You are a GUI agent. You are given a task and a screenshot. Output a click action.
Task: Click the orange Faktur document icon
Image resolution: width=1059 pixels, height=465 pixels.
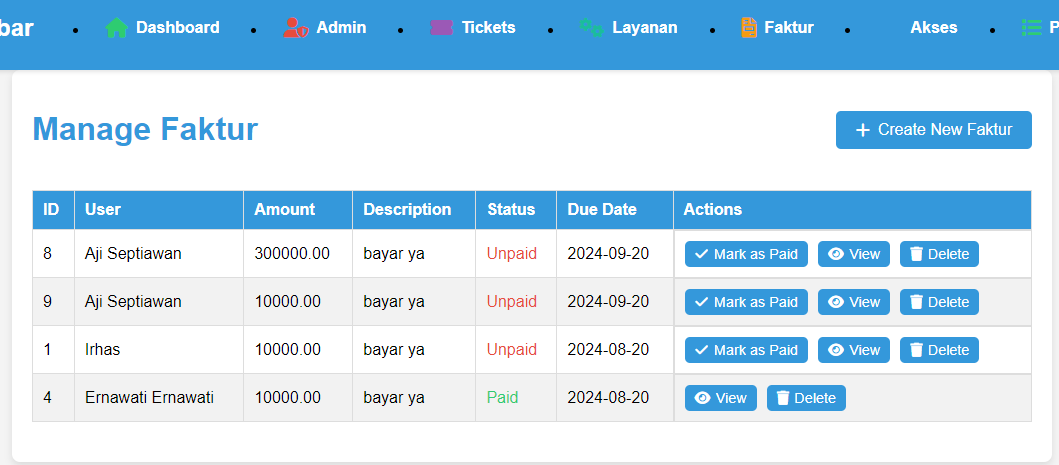[749, 28]
